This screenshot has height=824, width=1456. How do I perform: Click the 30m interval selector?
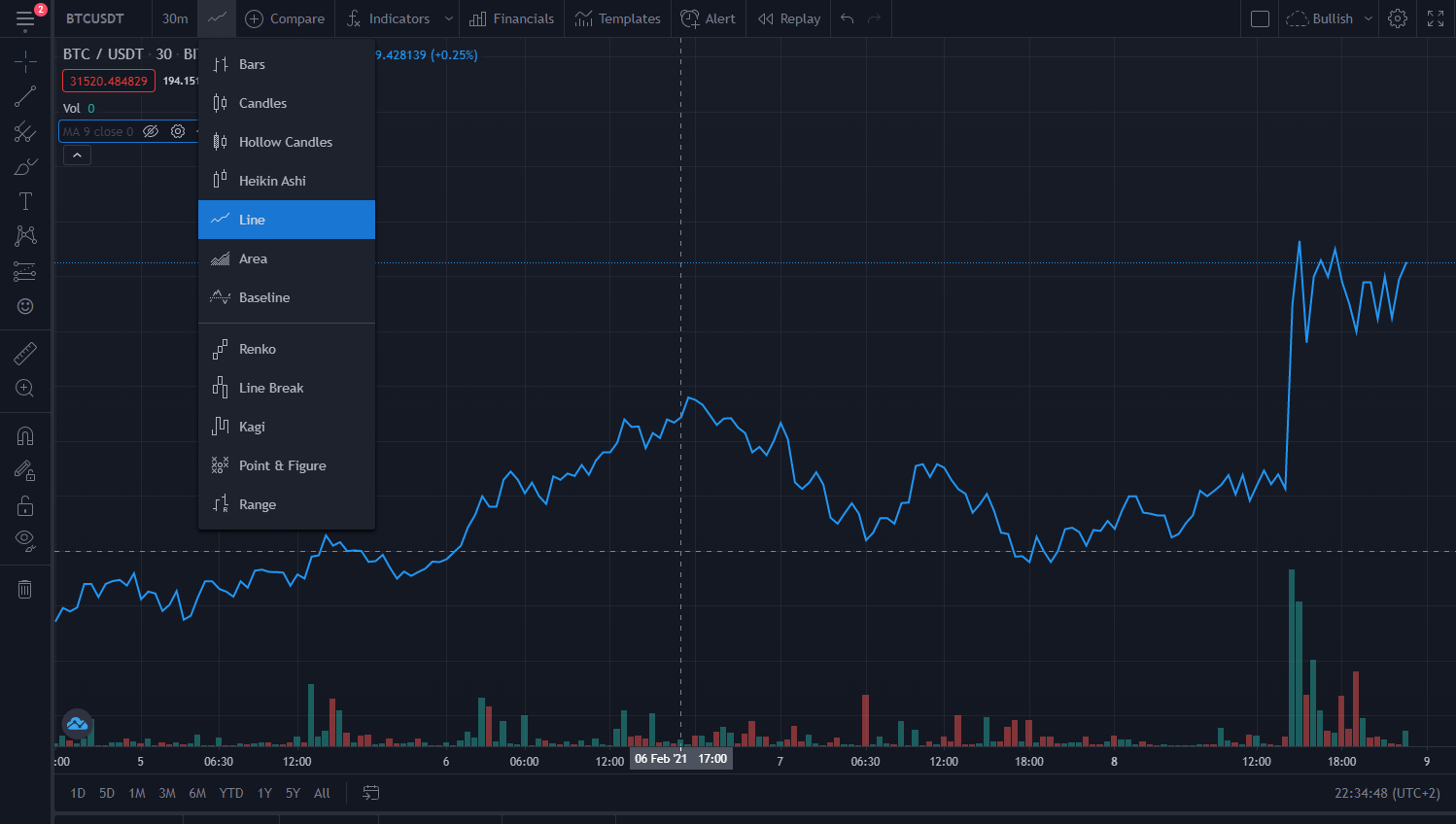175,18
